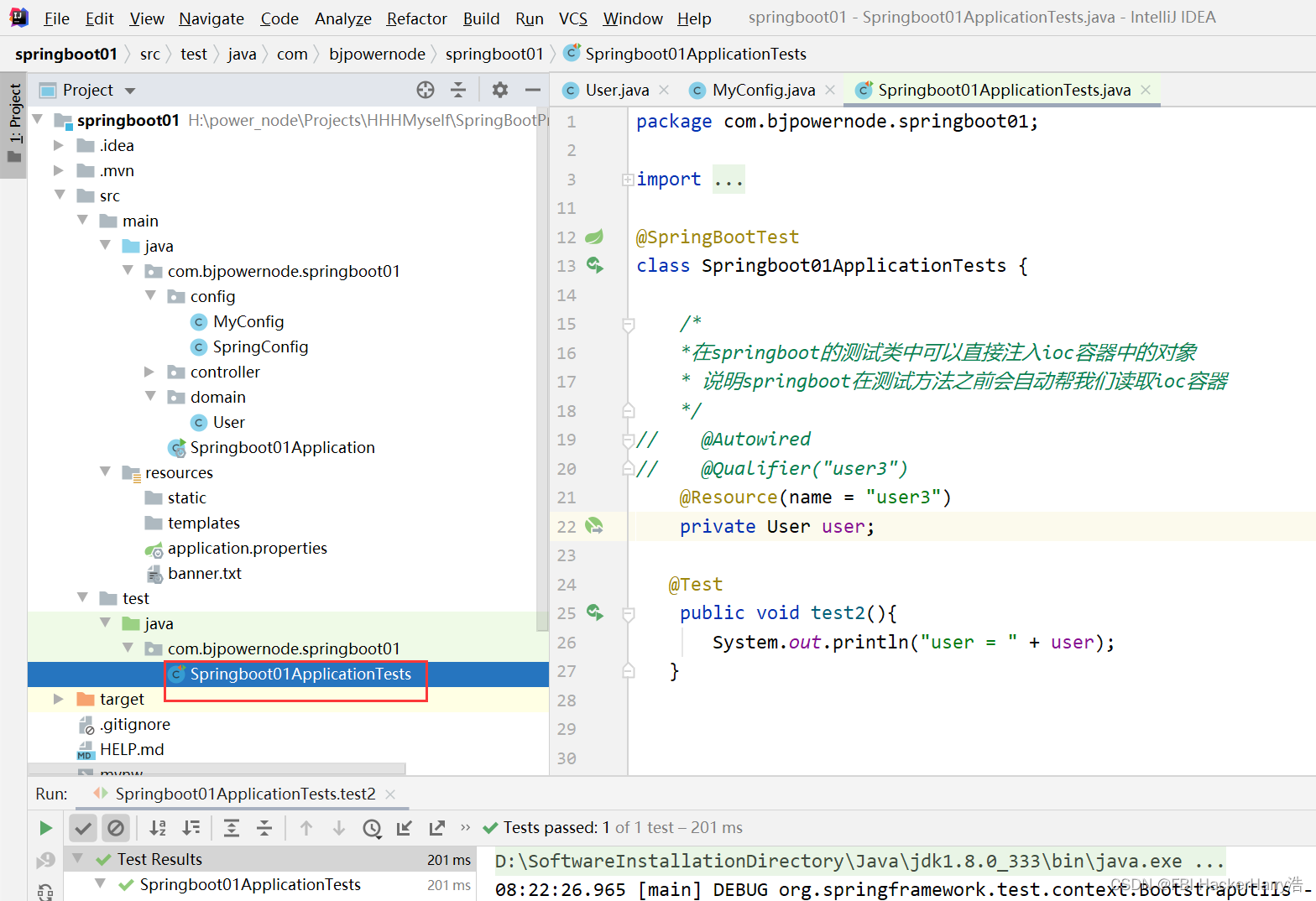The height and width of the screenshot is (901, 1316).
Task: Collapse the src folder
Action: coord(60,195)
